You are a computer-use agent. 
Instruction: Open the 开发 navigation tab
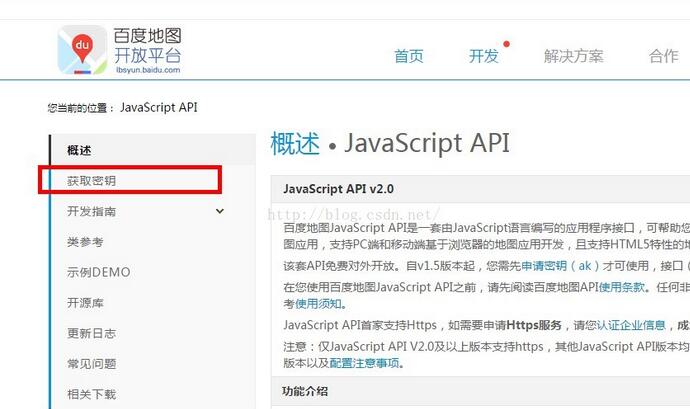click(483, 56)
